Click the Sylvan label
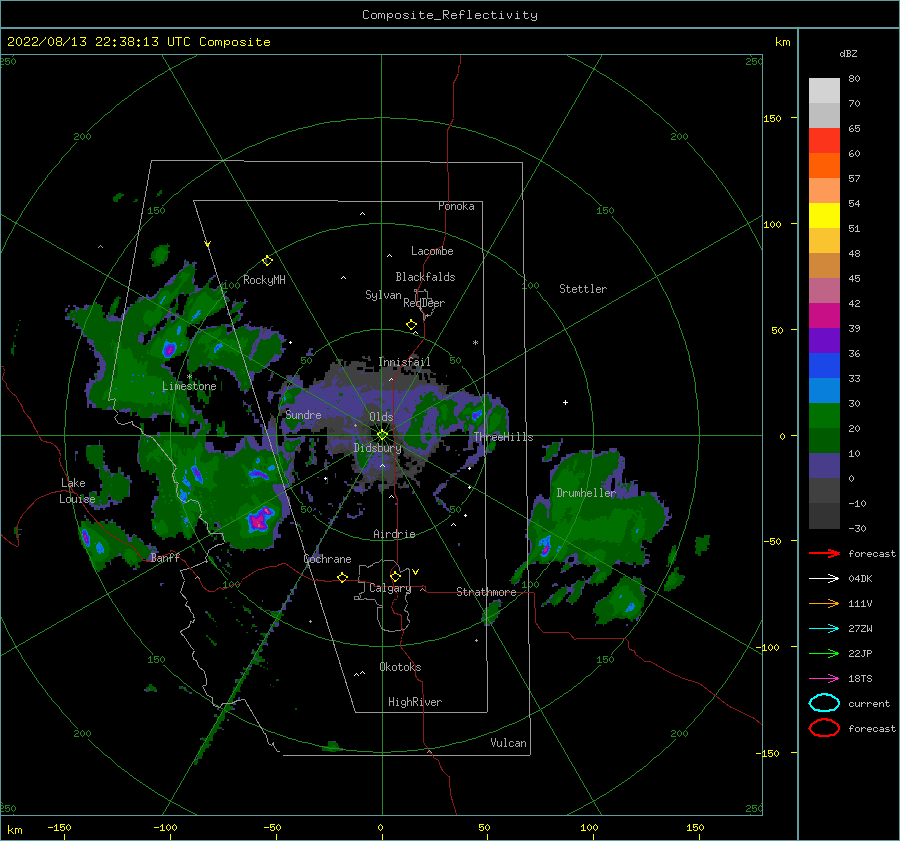The height and width of the screenshot is (841, 900). 383,295
